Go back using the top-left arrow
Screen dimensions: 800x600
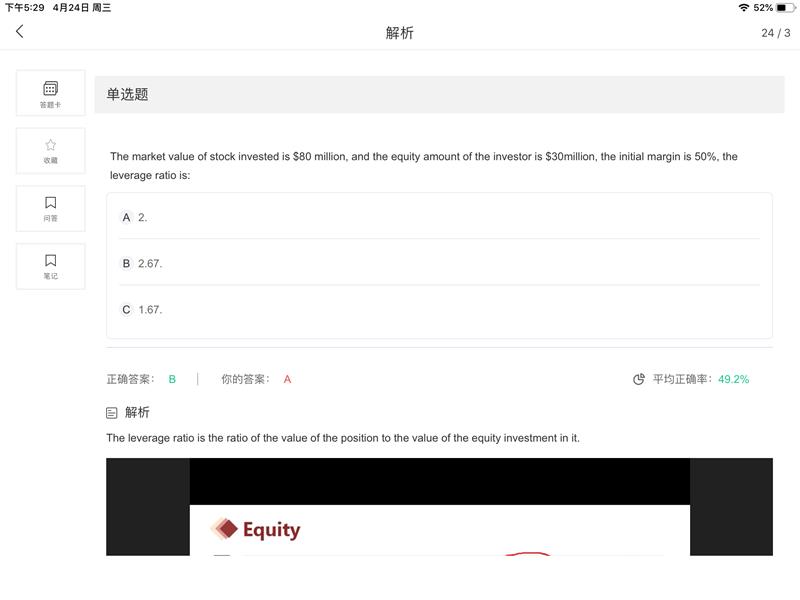[x=19, y=32]
